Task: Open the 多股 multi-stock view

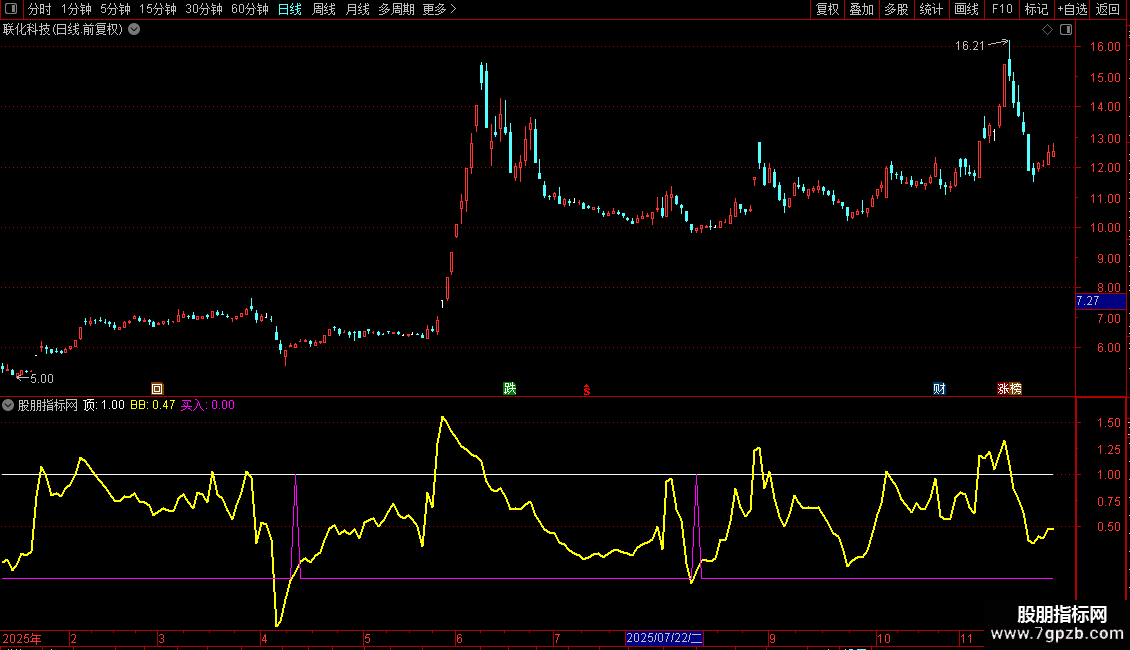Action: 896,9
